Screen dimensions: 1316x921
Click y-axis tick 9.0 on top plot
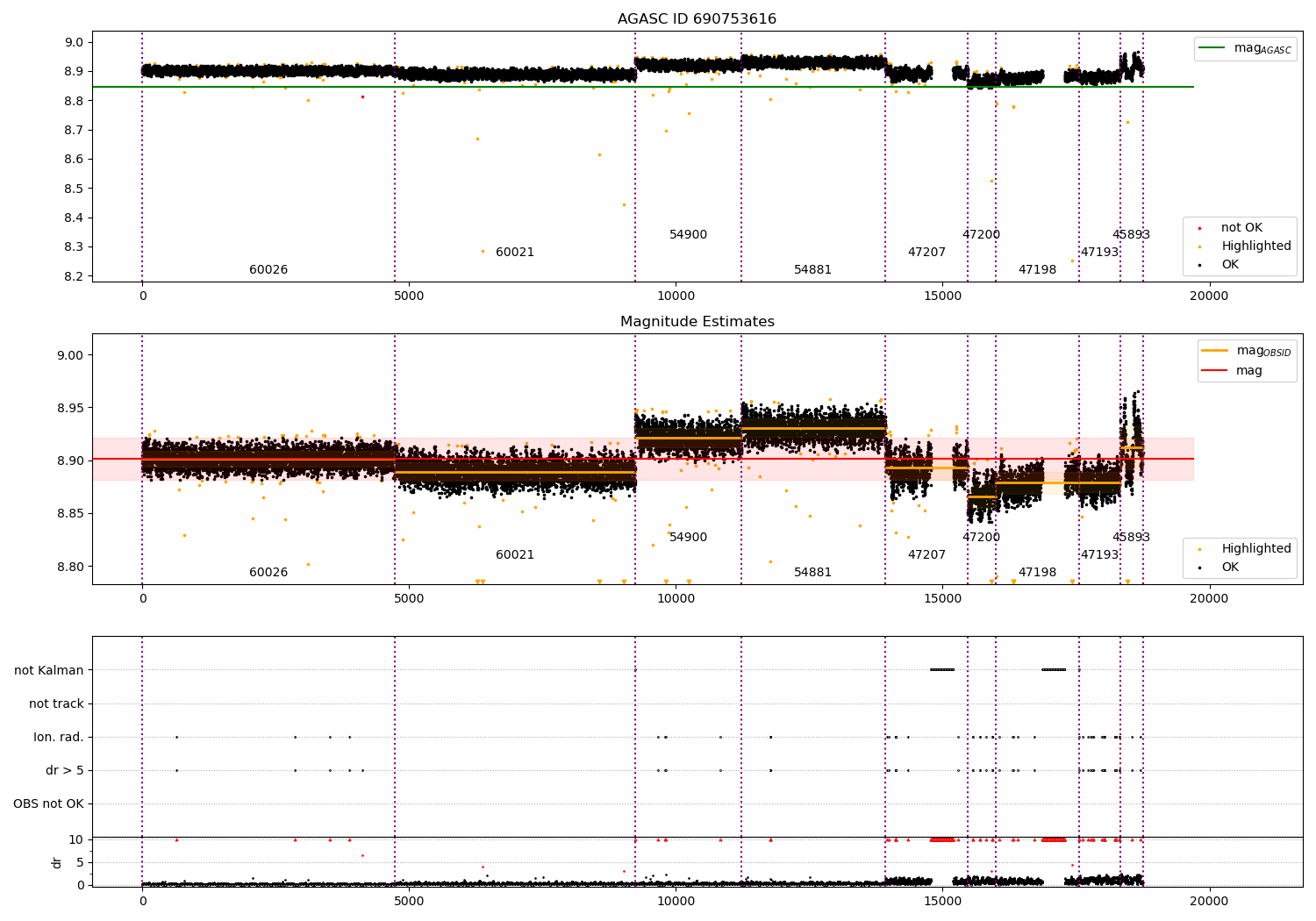75,42
